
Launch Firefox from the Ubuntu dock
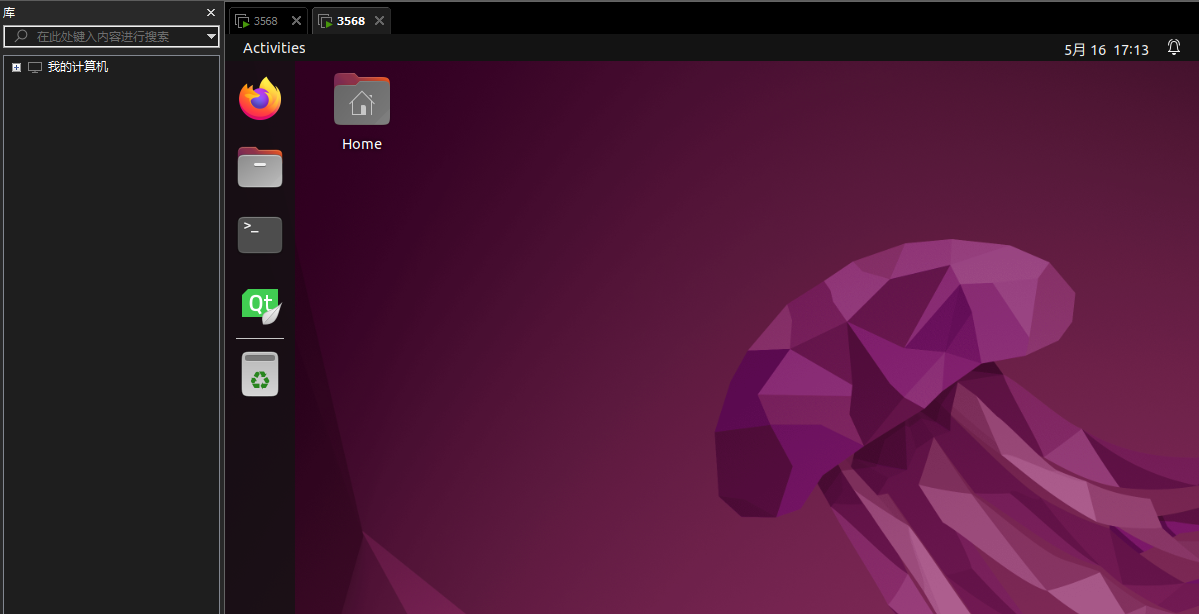(x=260, y=99)
